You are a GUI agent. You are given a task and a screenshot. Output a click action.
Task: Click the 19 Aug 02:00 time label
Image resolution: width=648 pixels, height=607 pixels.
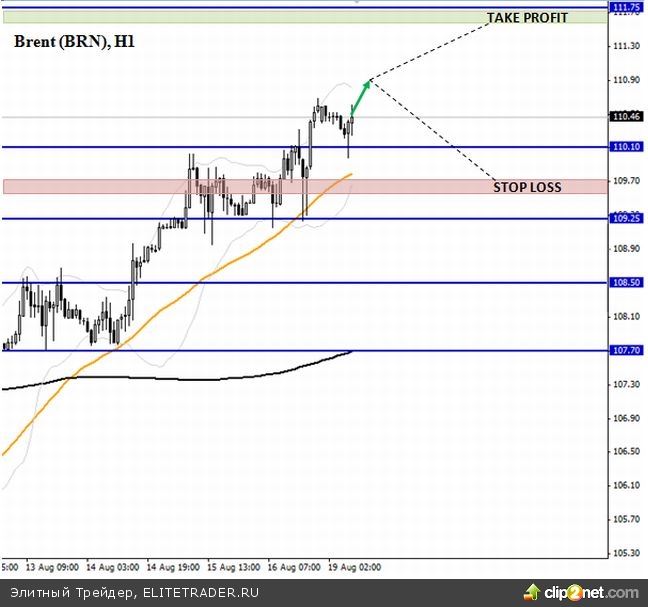coord(354,566)
